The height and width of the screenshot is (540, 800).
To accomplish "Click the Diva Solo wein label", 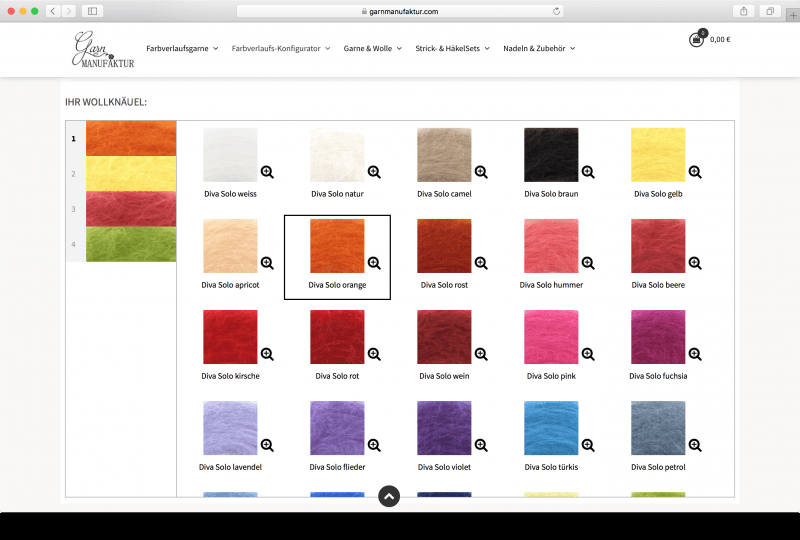I will (444, 376).
